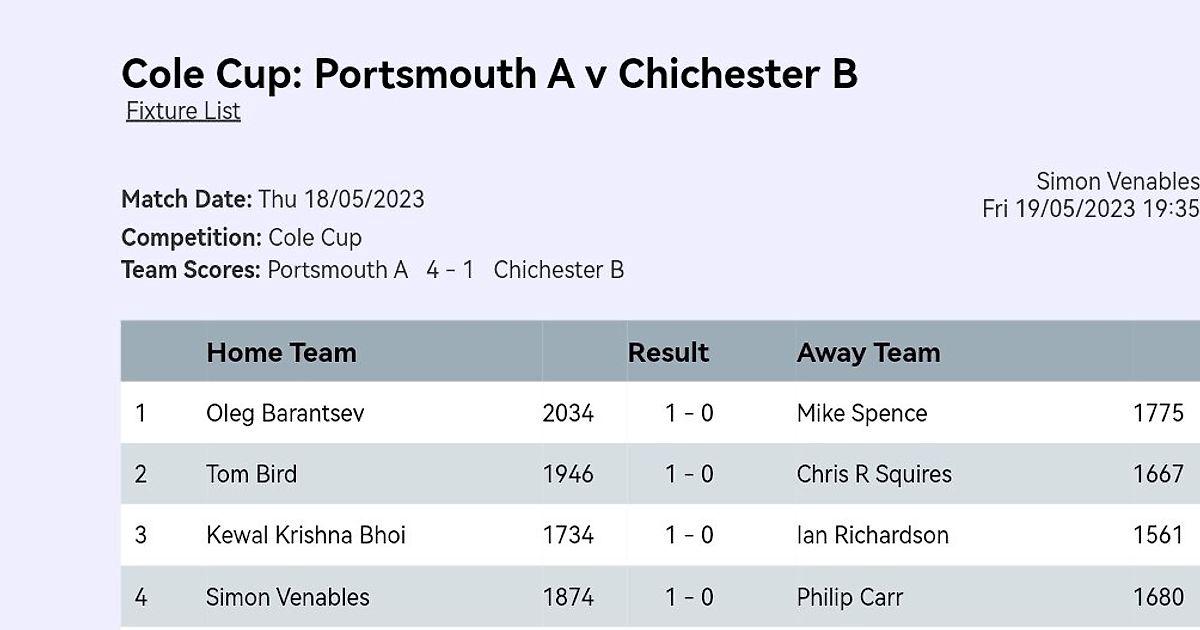Click away player Chris R Squires
This screenshot has height=630, width=1200.
coord(874,474)
